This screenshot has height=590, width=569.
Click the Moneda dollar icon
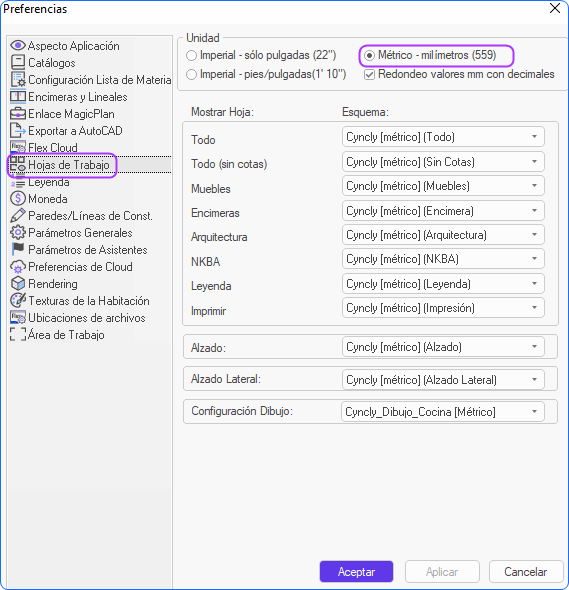point(18,198)
